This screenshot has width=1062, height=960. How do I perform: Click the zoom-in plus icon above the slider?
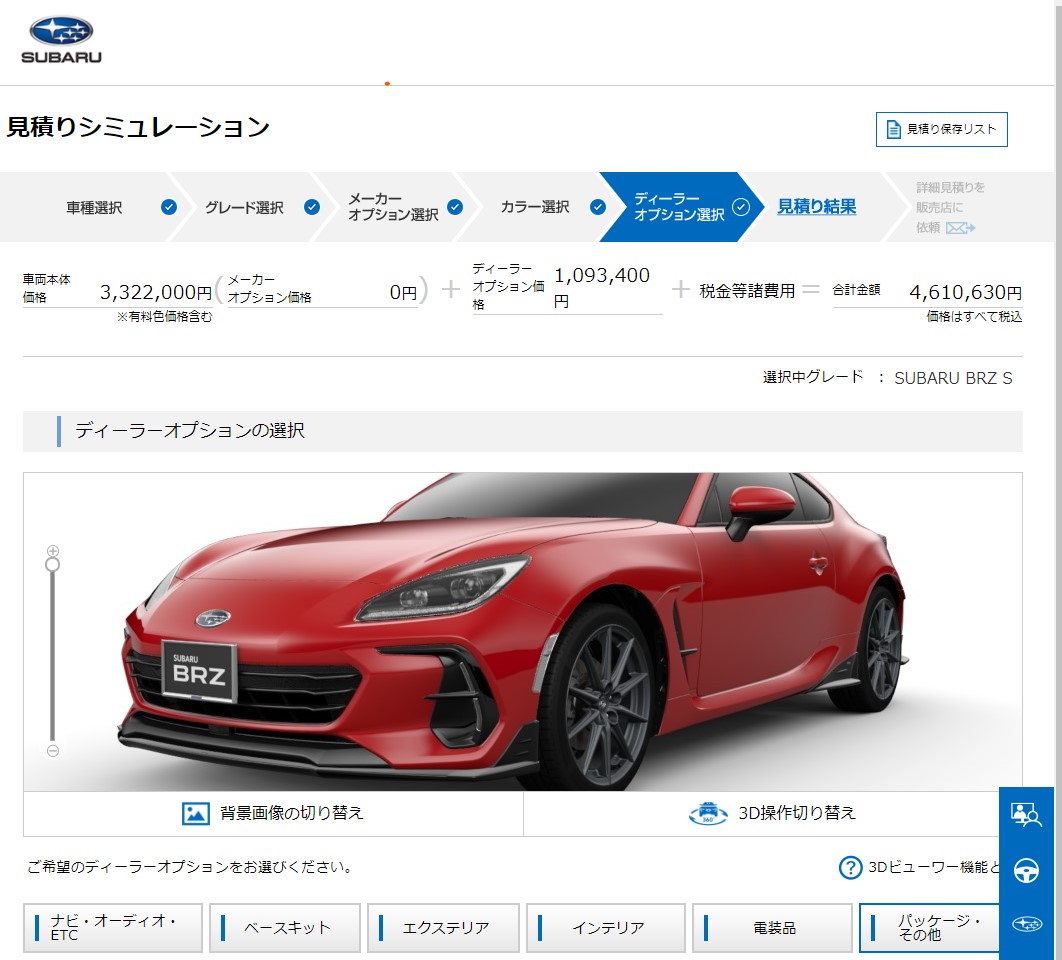[53, 551]
